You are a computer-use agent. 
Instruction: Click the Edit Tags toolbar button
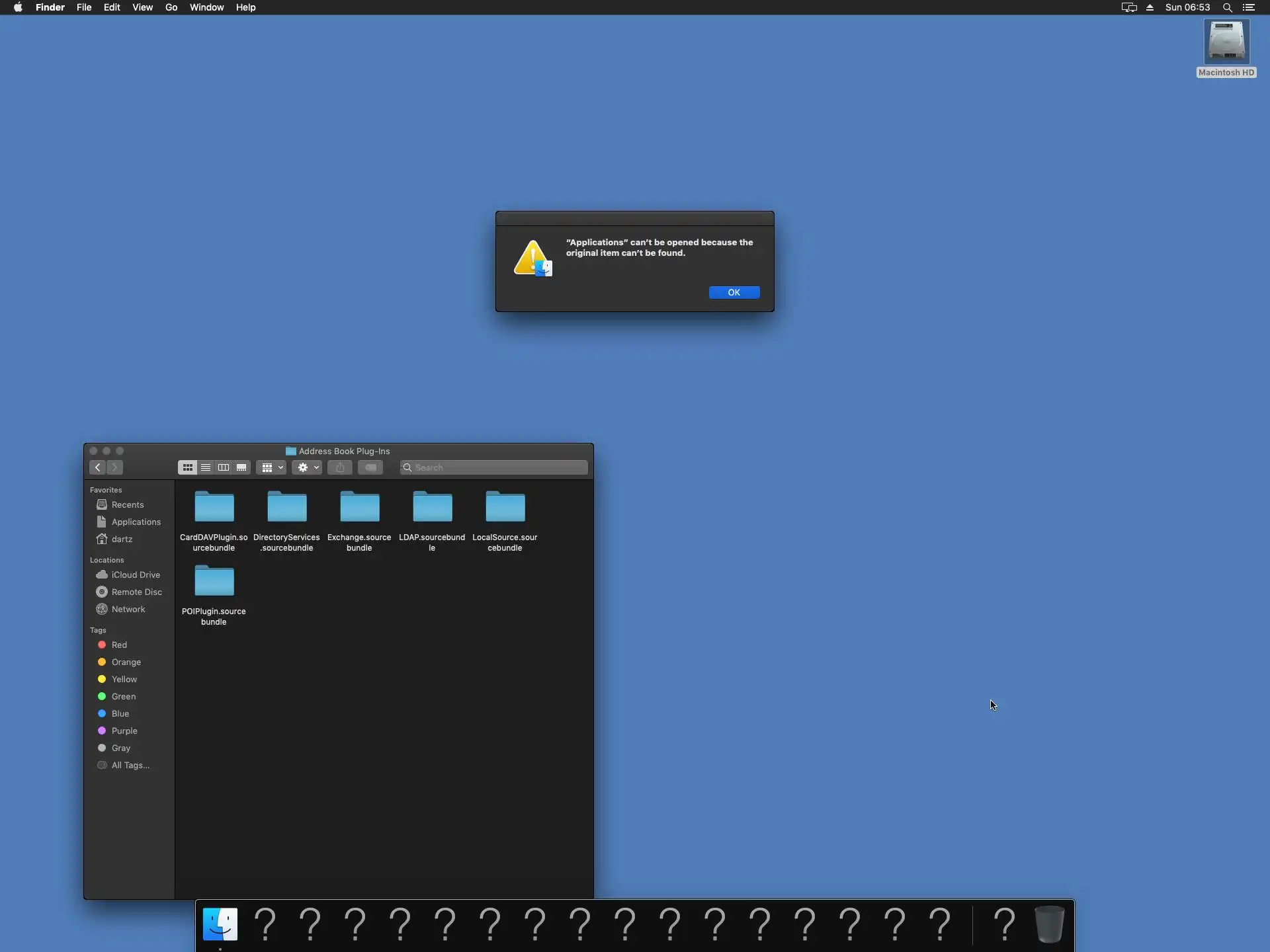(370, 467)
